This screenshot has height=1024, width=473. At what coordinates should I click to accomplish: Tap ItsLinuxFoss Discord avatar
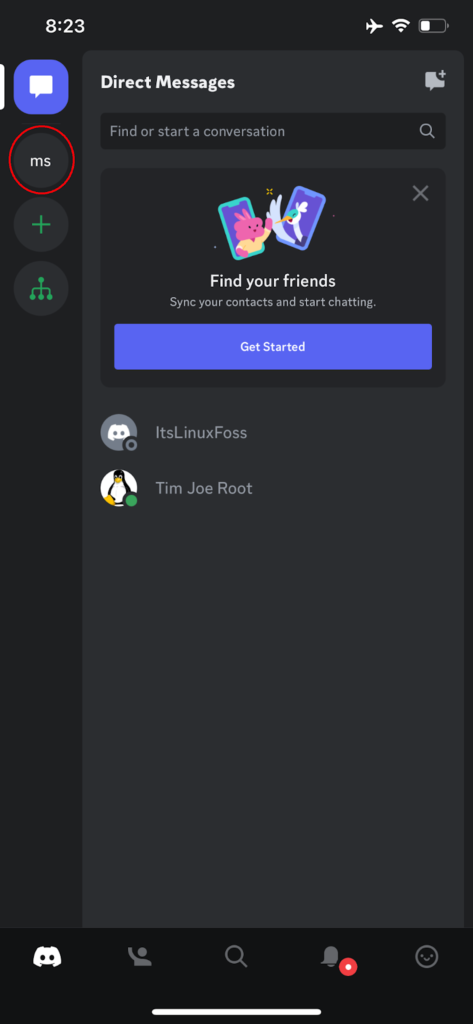click(x=119, y=432)
